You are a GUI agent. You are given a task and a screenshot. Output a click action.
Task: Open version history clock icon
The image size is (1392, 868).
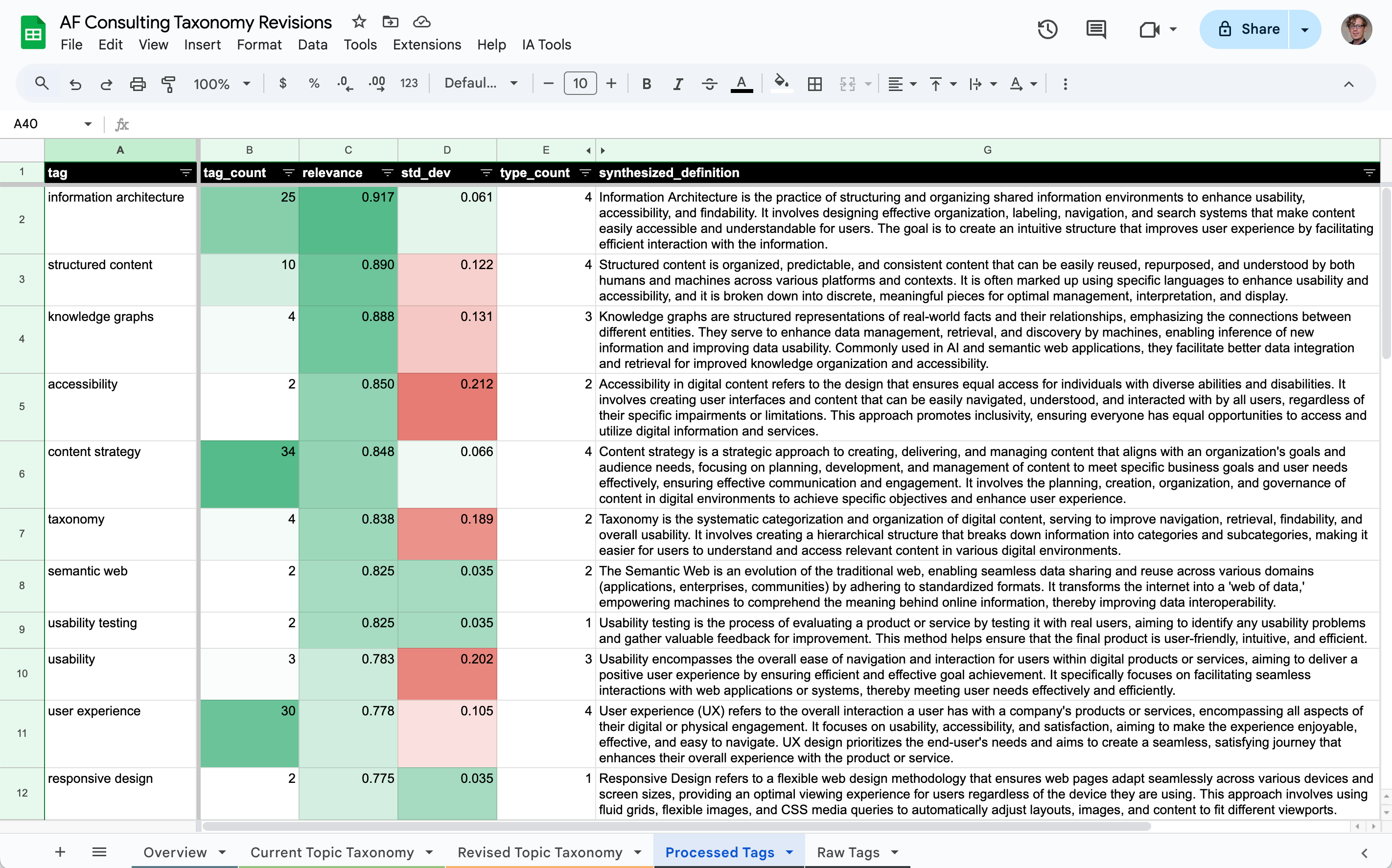[x=1047, y=29]
